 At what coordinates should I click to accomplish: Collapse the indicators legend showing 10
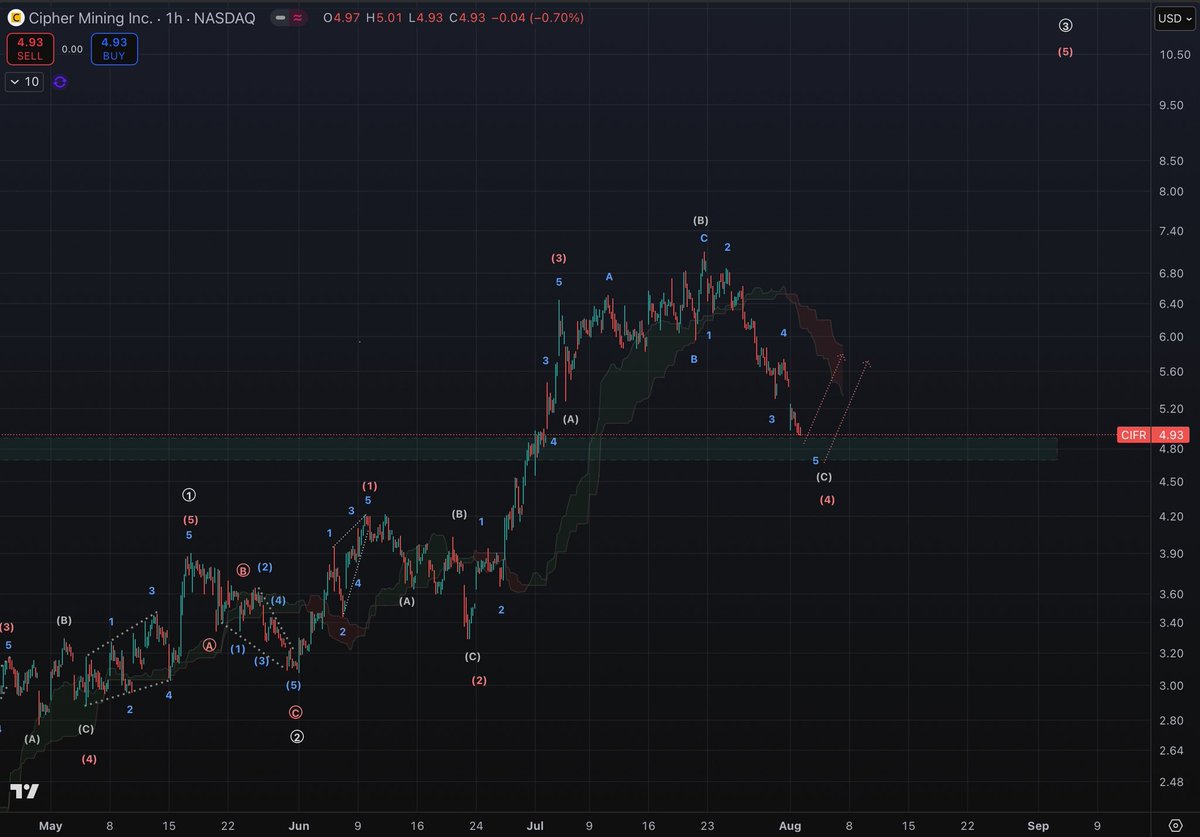[x=25, y=82]
